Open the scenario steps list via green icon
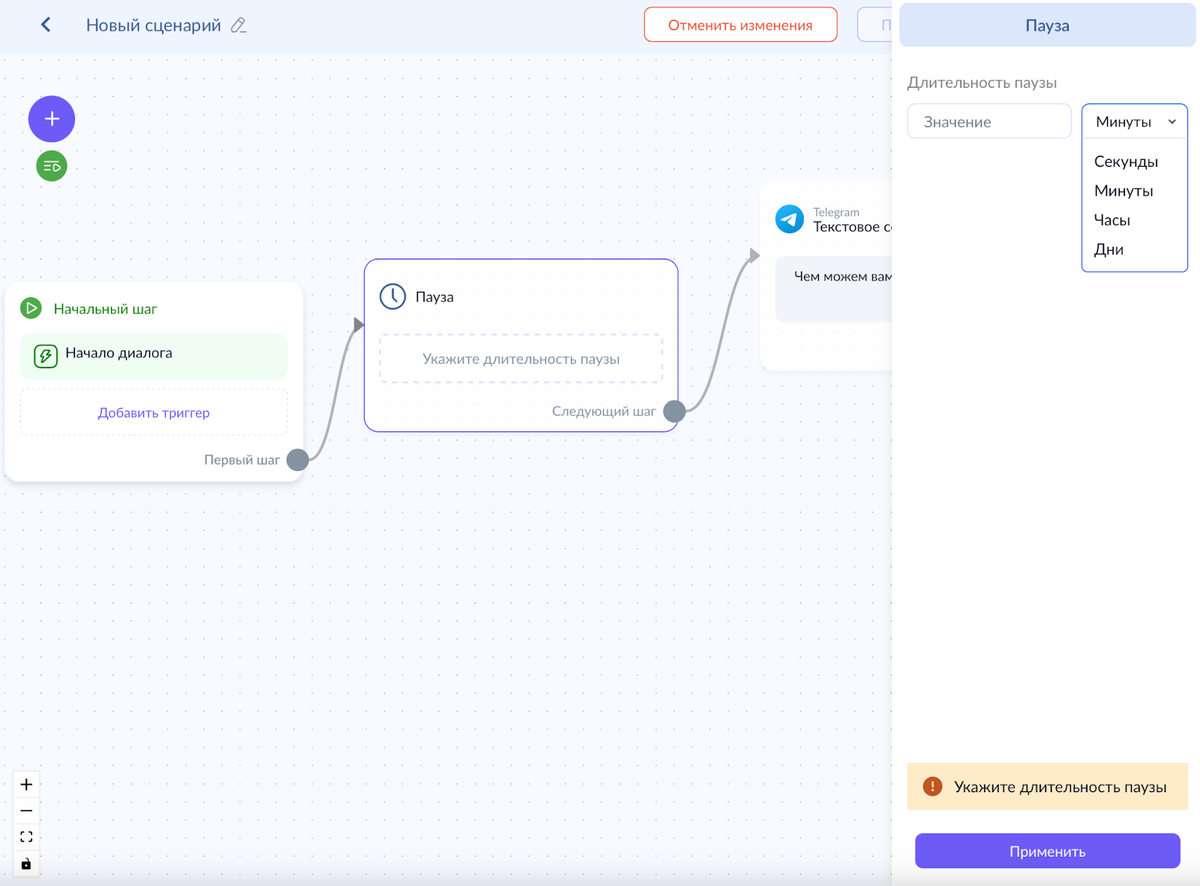Image resolution: width=1200 pixels, height=886 pixels. pos(51,165)
